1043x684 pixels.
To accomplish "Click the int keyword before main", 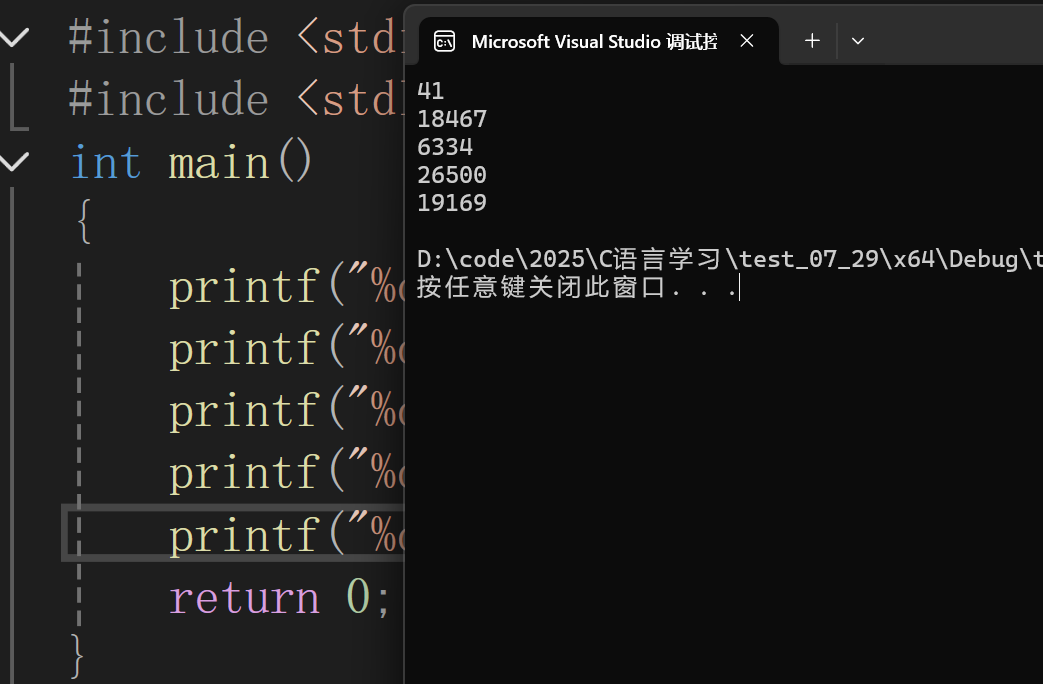I will click(105, 162).
